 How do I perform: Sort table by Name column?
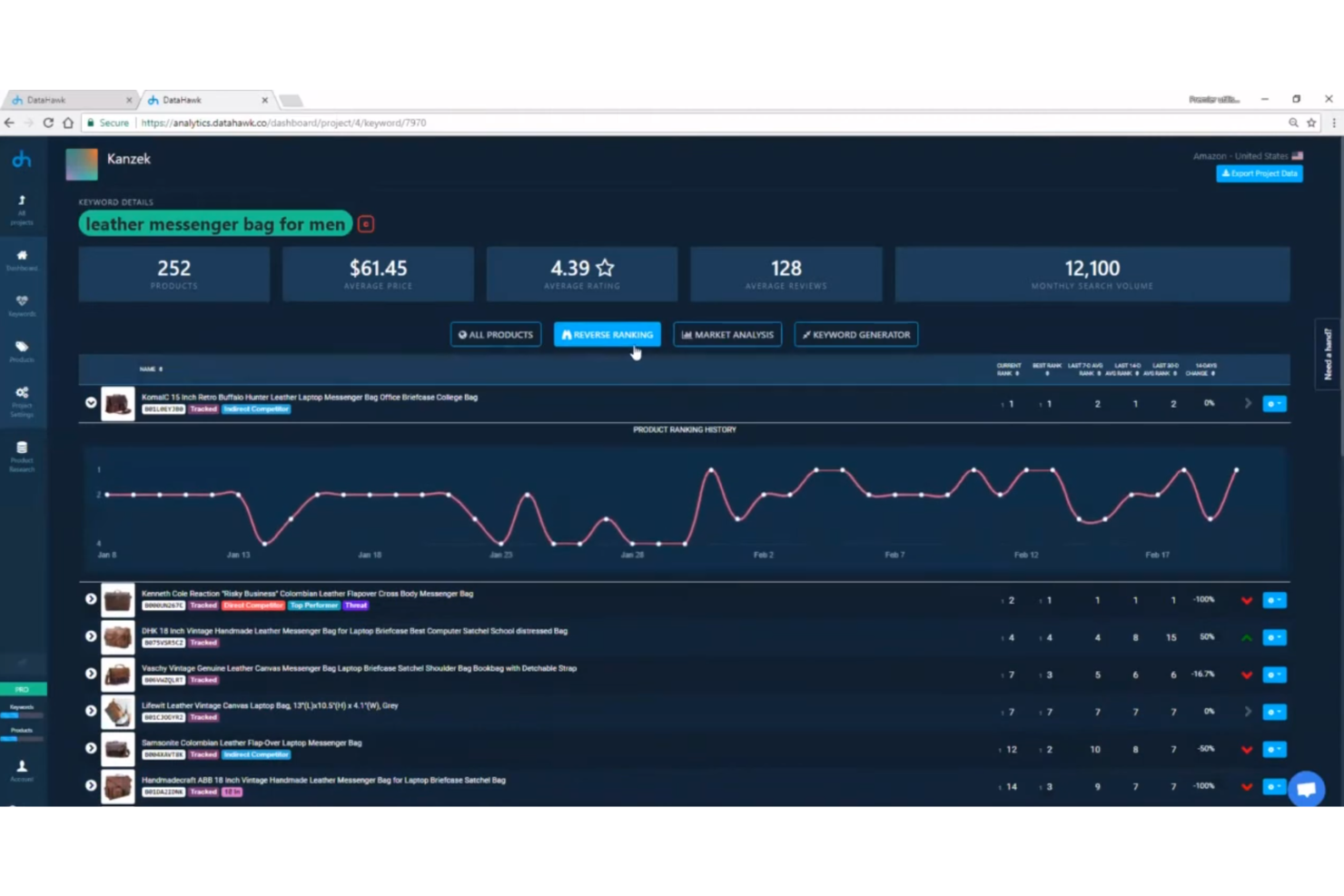[151, 369]
